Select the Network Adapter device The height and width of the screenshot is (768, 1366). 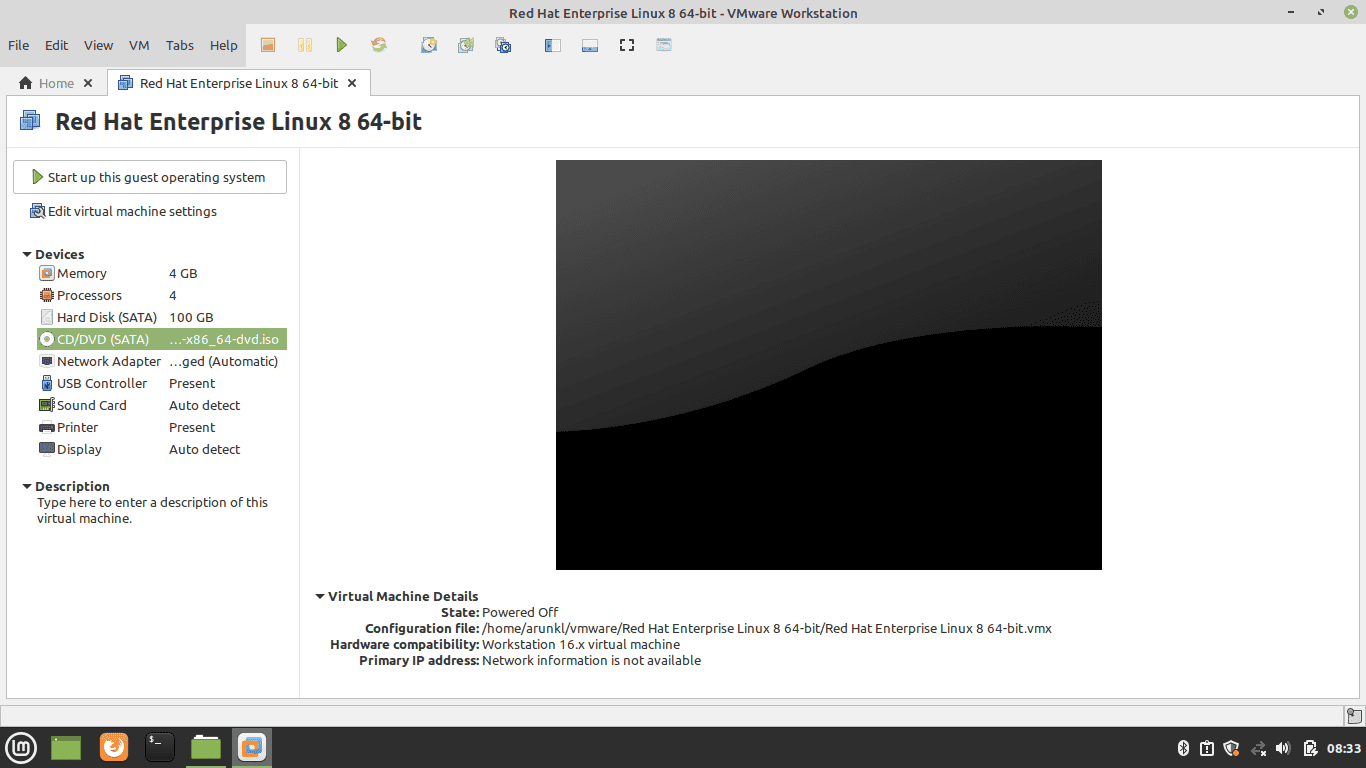coord(162,361)
